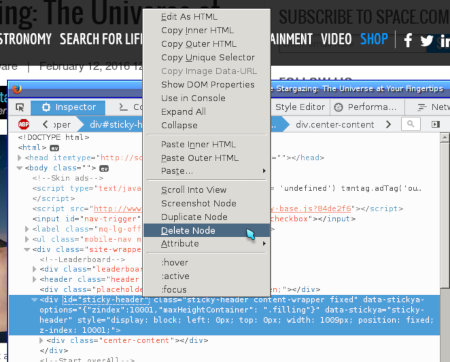Choose Screenshot Node
This screenshot has height=362, width=450.
tap(207, 203)
